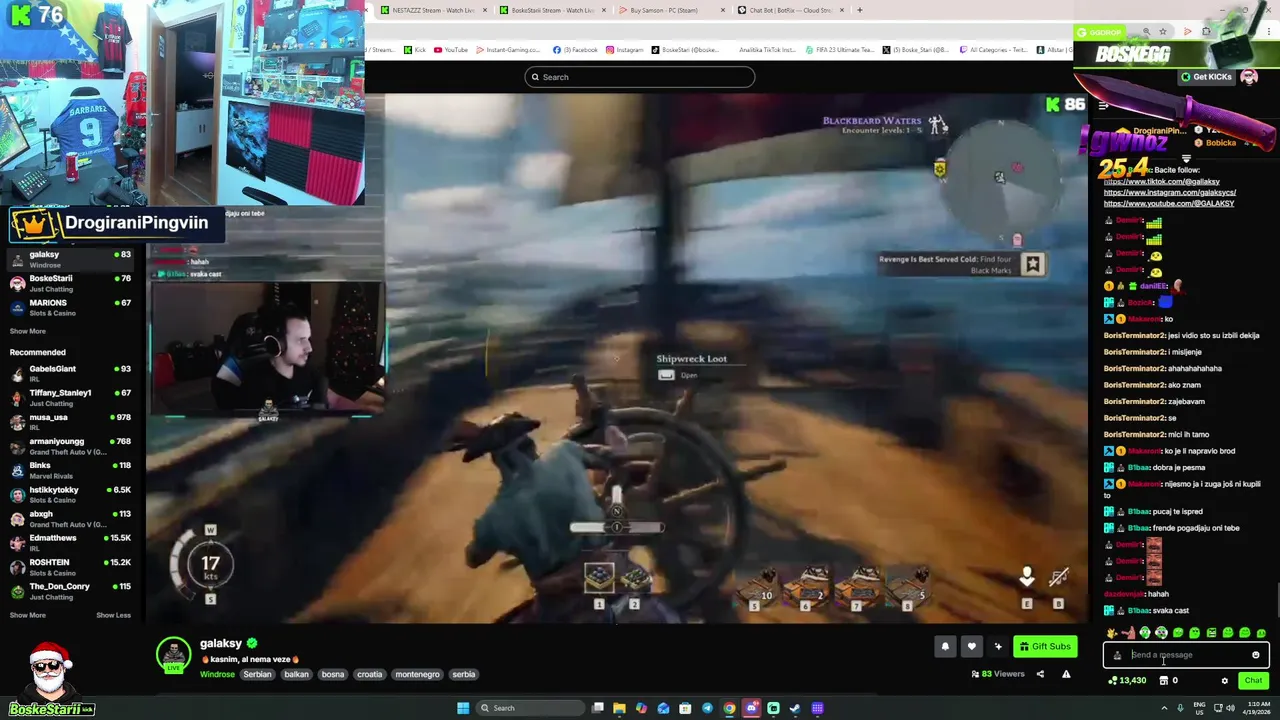
Task: Open the browser extensions puzzle icon
Action: point(1207,32)
